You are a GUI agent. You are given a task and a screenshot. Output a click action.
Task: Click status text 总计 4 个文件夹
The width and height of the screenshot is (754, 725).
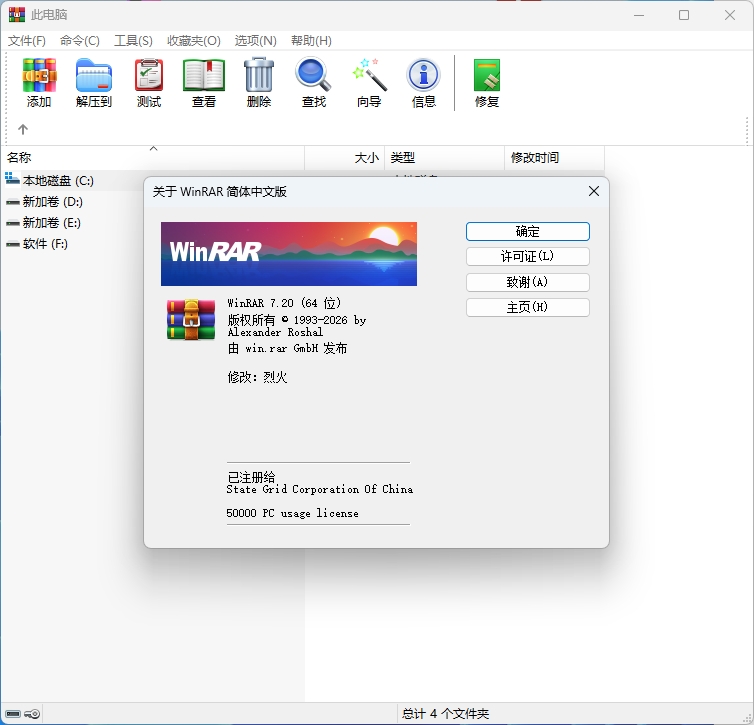(x=445, y=713)
